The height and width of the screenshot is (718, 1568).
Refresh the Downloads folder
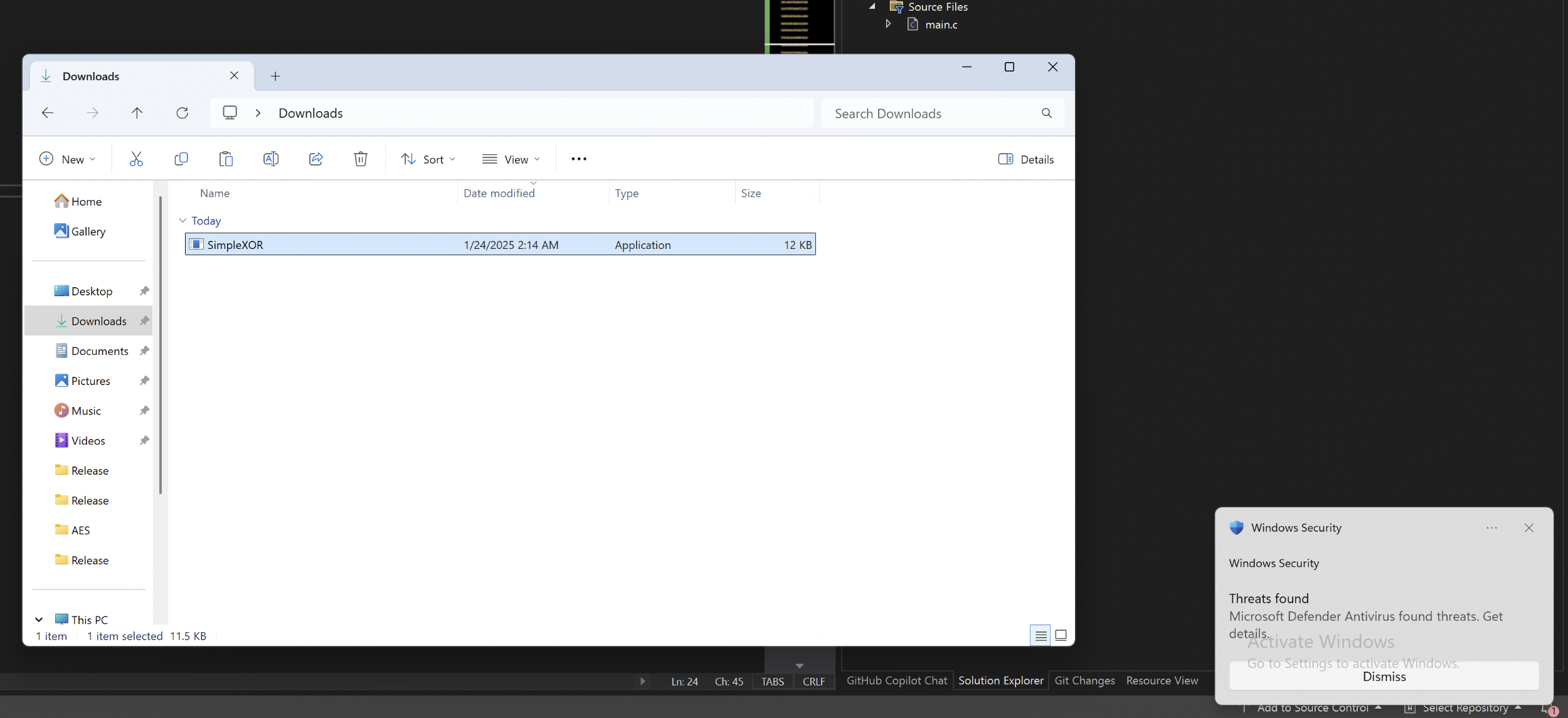click(182, 113)
